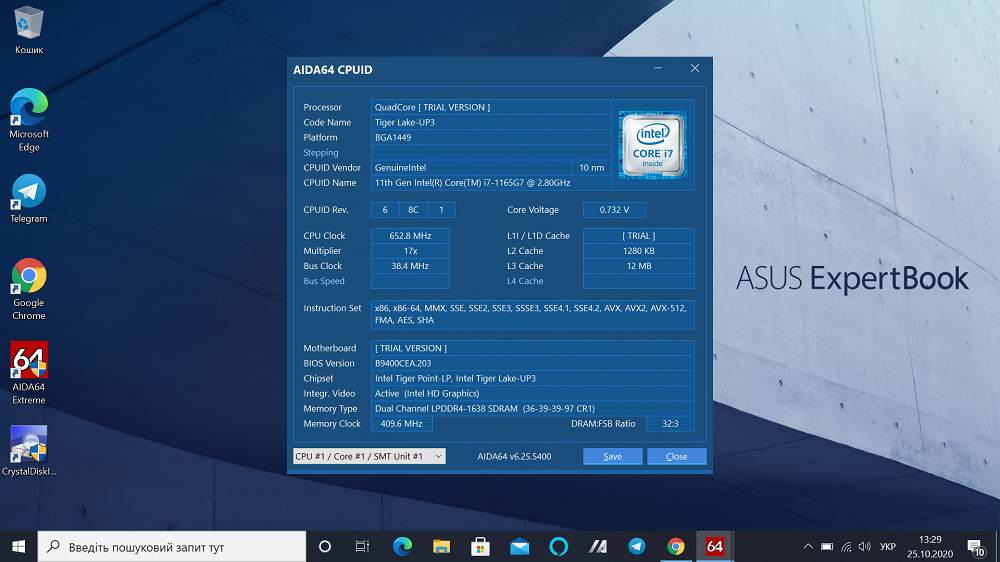Viewport: 1000px width, 562px height.
Task: Click the taskbar search box
Action: pos(172,547)
